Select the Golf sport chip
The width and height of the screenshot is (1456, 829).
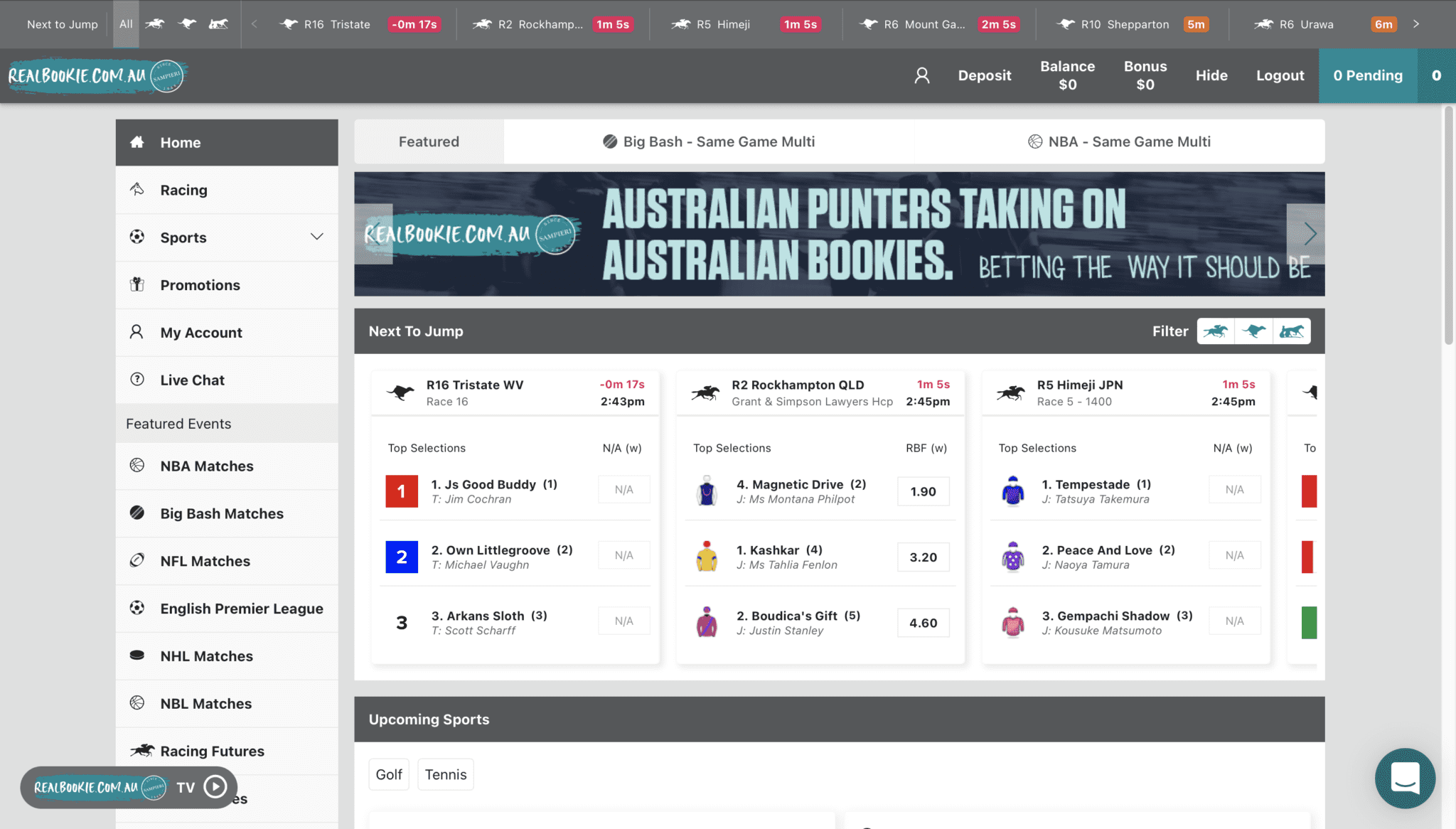pyautogui.click(x=389, y=774)
